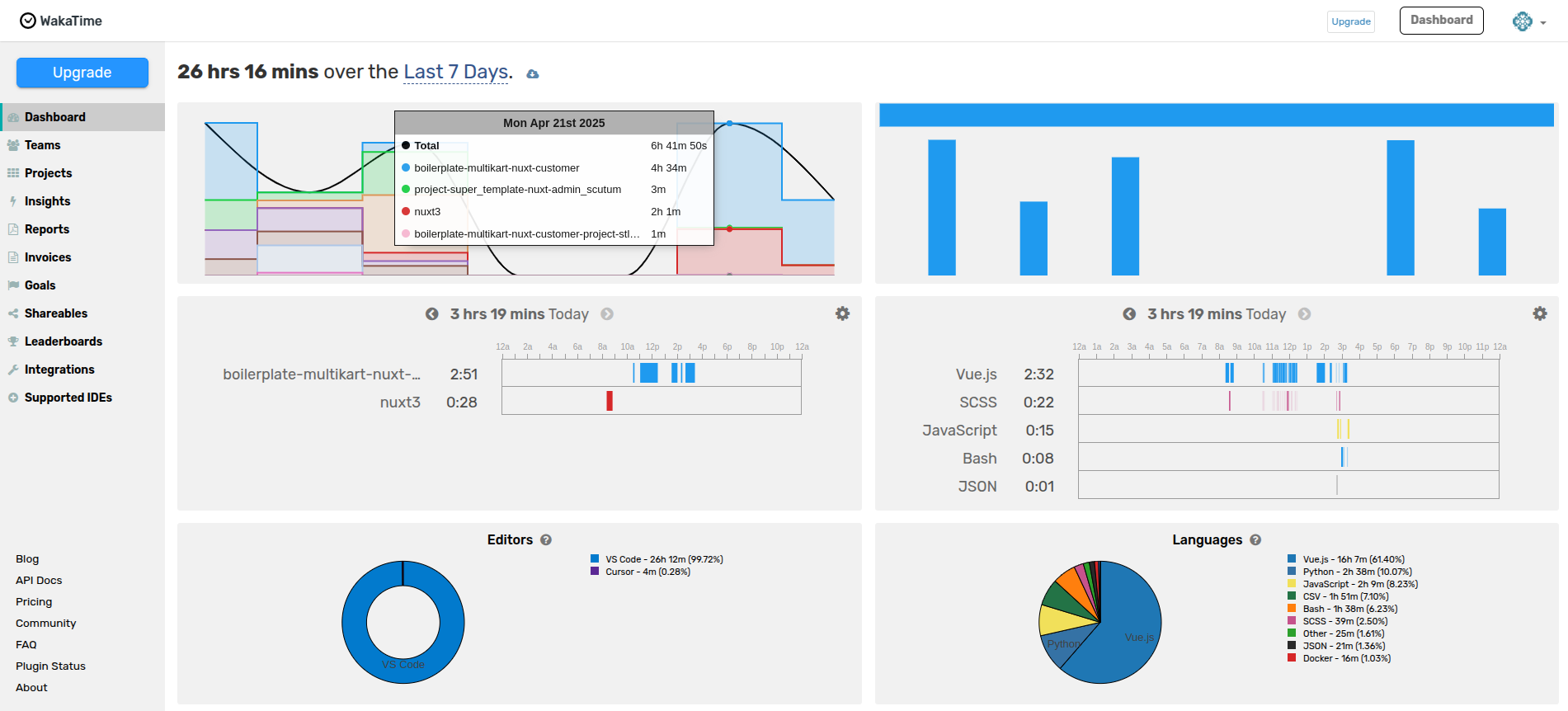Click the help icon next to Editors
This screenshot has width=1568, height=711.
pyautogui.click(x=546, y=540)
